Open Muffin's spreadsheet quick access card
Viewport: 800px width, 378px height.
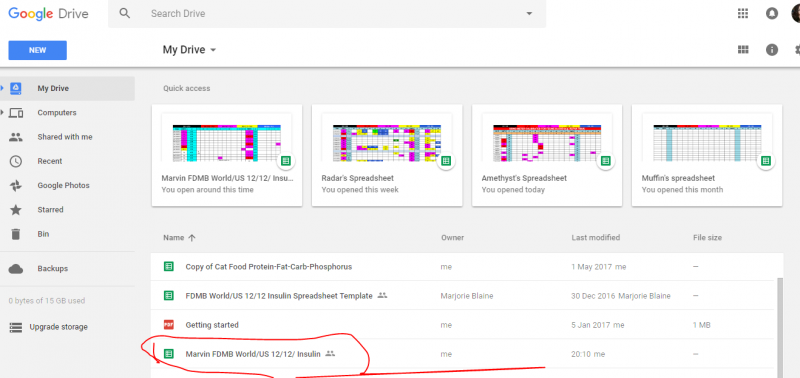[x=707, y=156]
